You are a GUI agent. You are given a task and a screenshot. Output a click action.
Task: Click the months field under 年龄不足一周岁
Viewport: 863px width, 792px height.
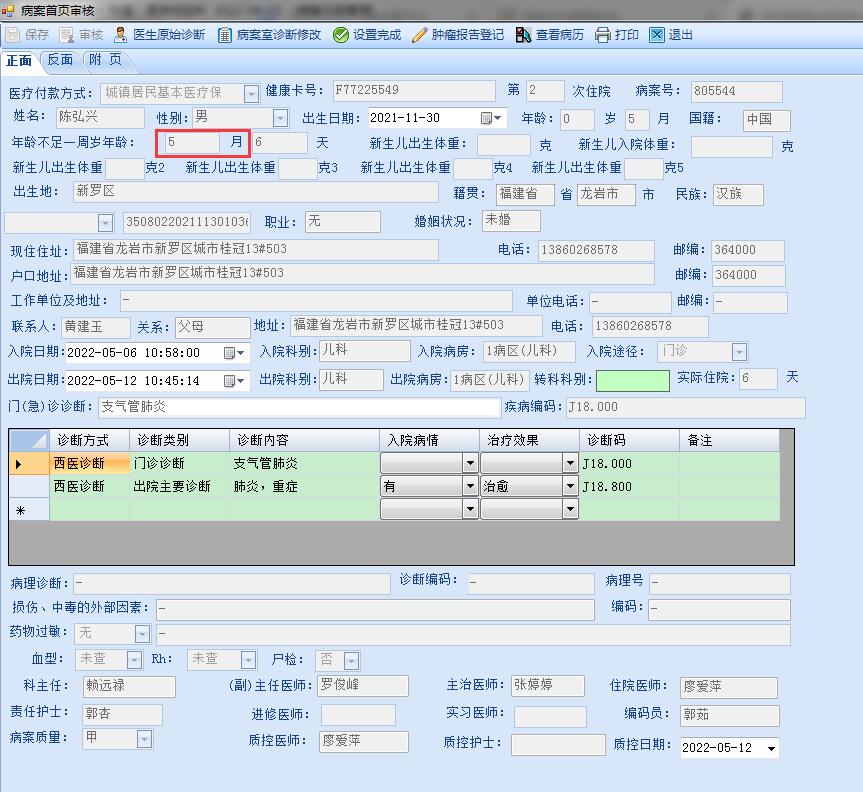click(193, 143)
